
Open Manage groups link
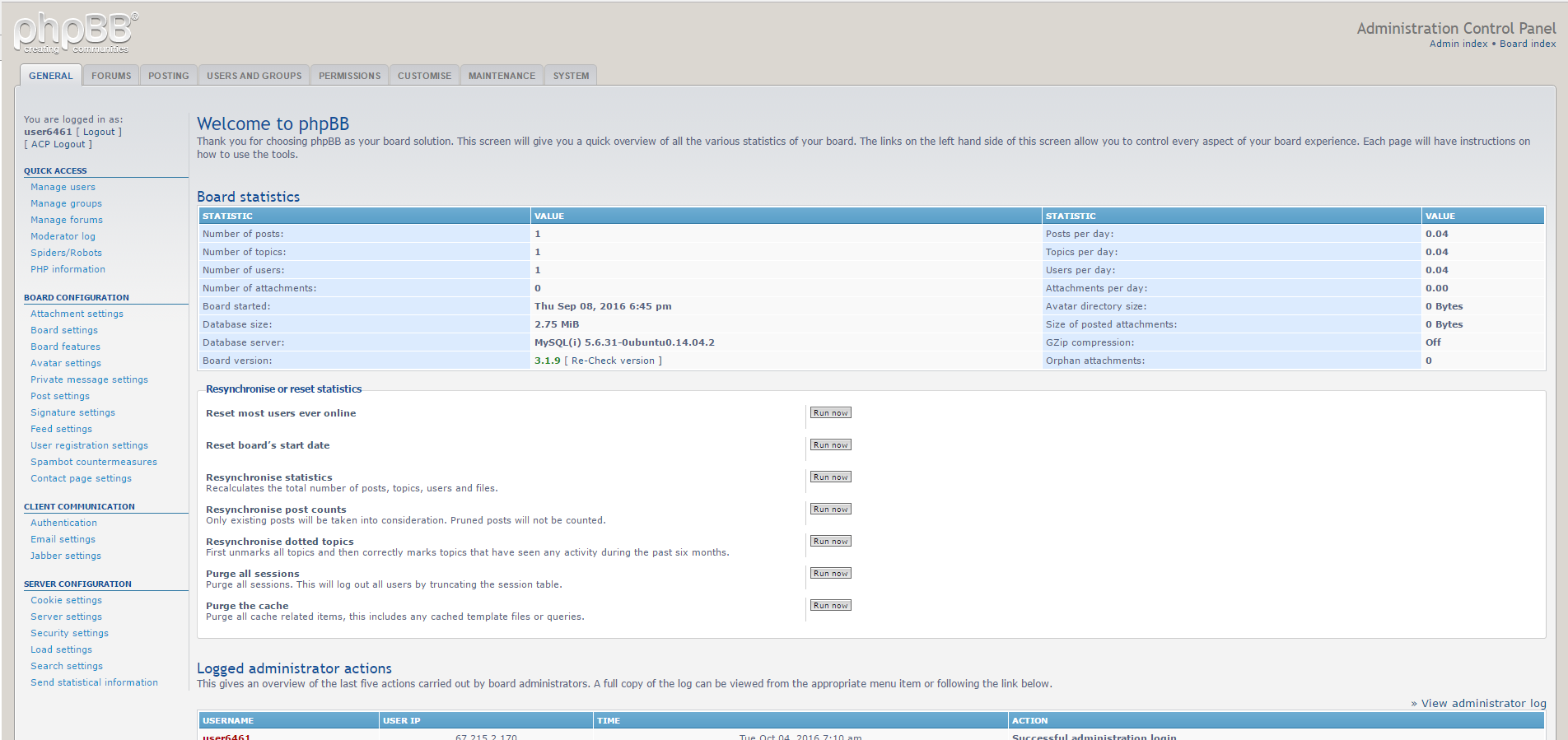[x=66, y=203]
